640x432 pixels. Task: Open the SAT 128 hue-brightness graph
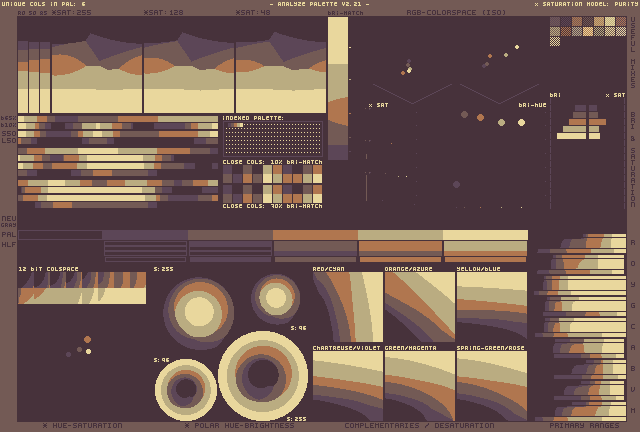tap(189, 72)
